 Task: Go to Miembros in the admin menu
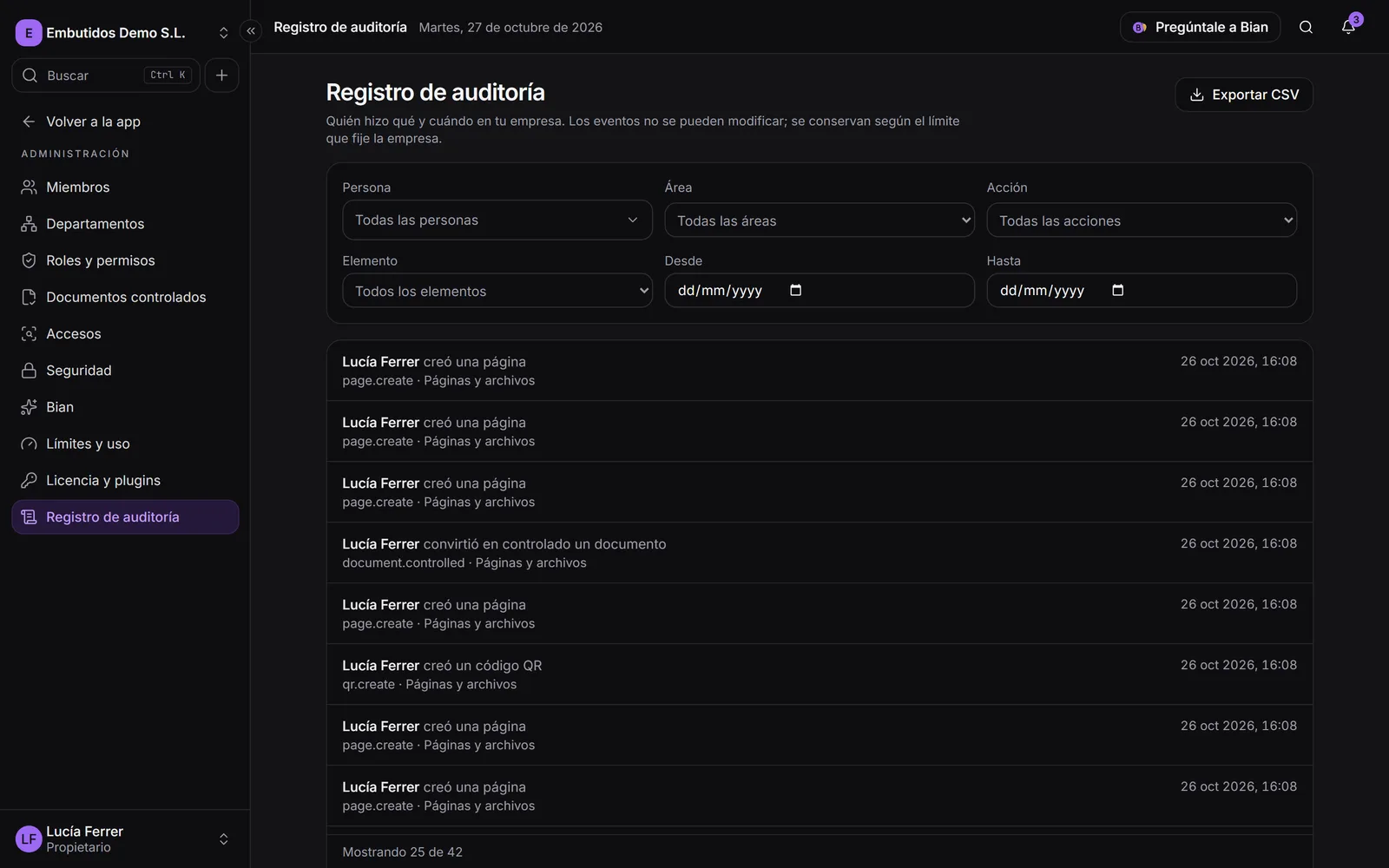(x=125, y=187)
